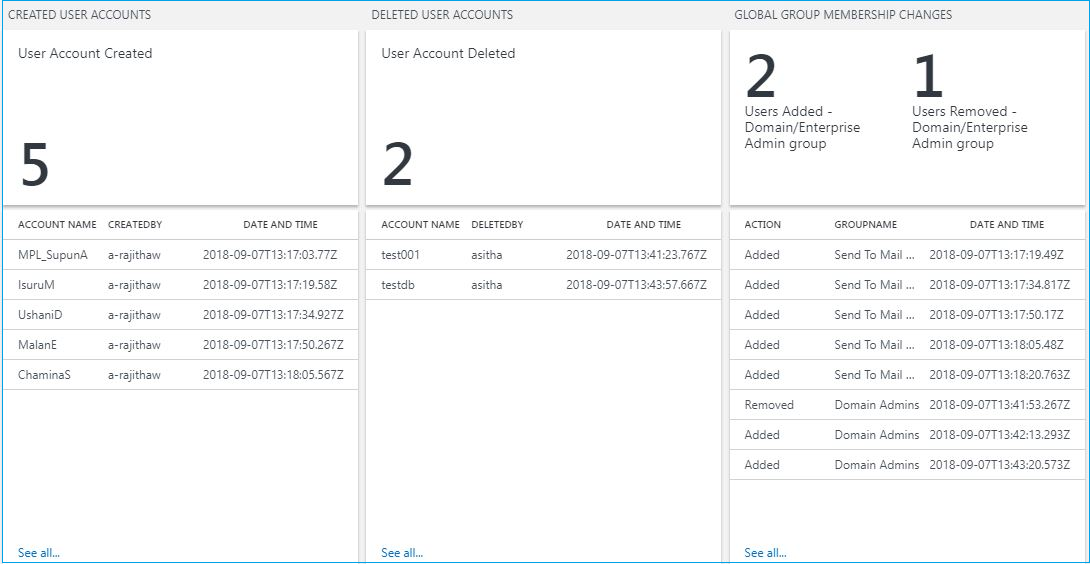Click the CREATEDBY column header
The image size is (1090, 564).
pos(135,225)
